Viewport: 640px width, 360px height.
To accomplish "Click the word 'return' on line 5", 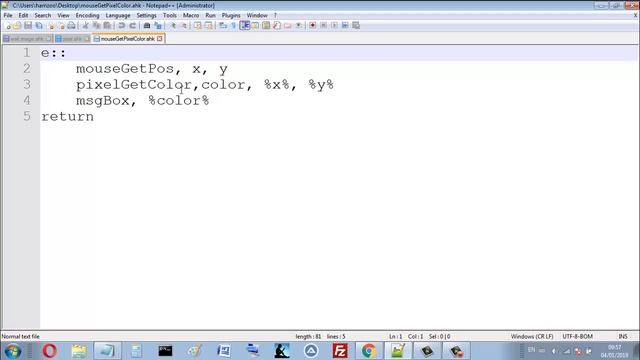I will tap(67, 116).
